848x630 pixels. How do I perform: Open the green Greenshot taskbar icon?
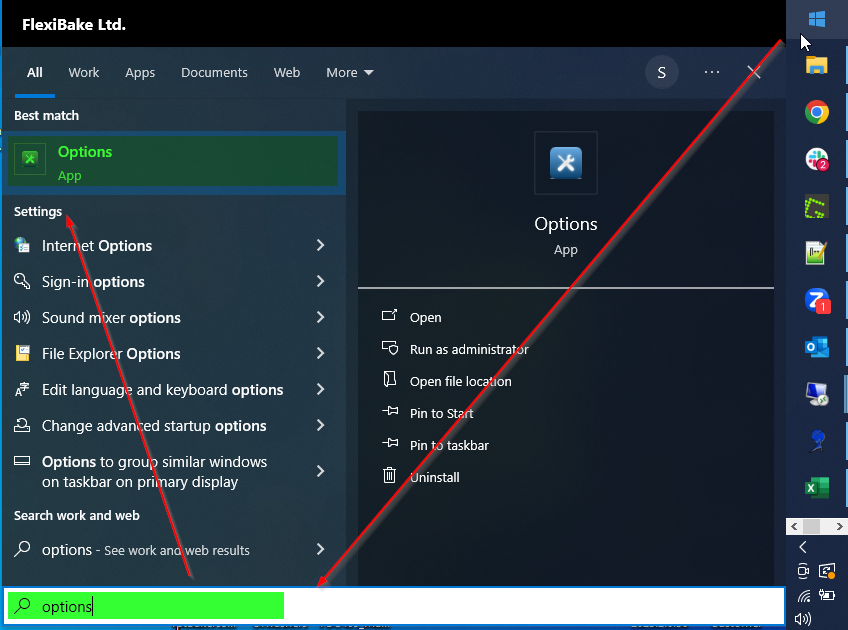pos(817,207)
